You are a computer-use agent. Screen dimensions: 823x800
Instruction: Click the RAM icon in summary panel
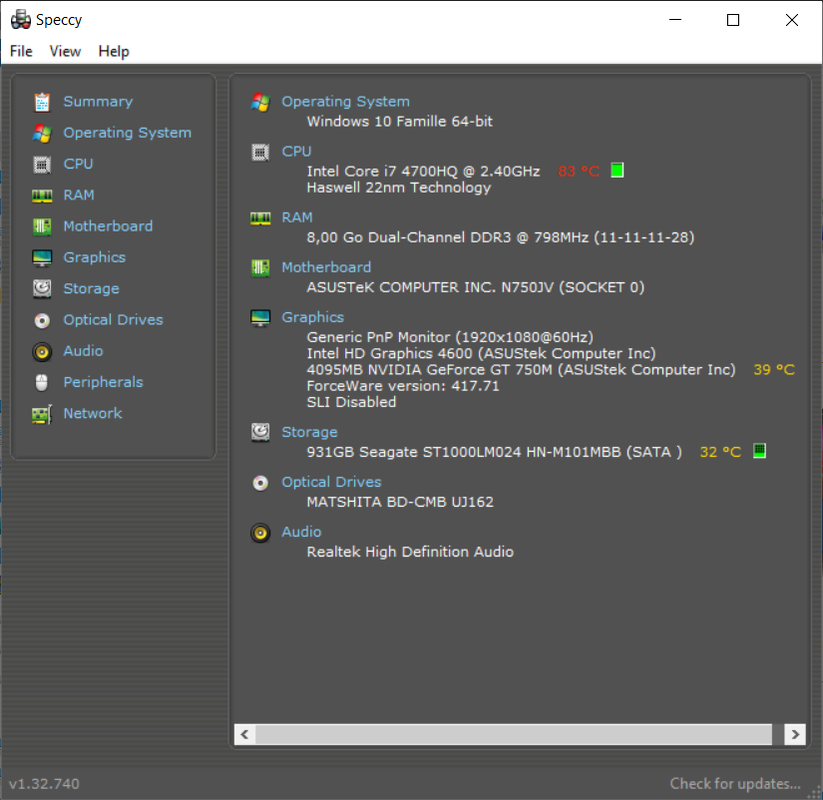[x=260, y=218]
